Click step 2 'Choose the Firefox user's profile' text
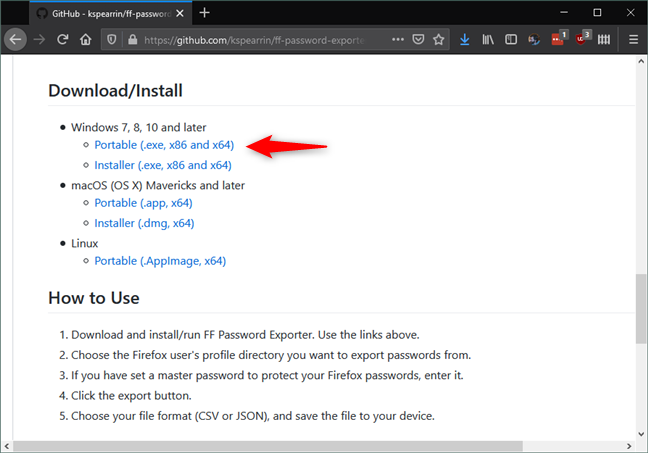Viewport: 648px width, 453px height. [271, 355]
